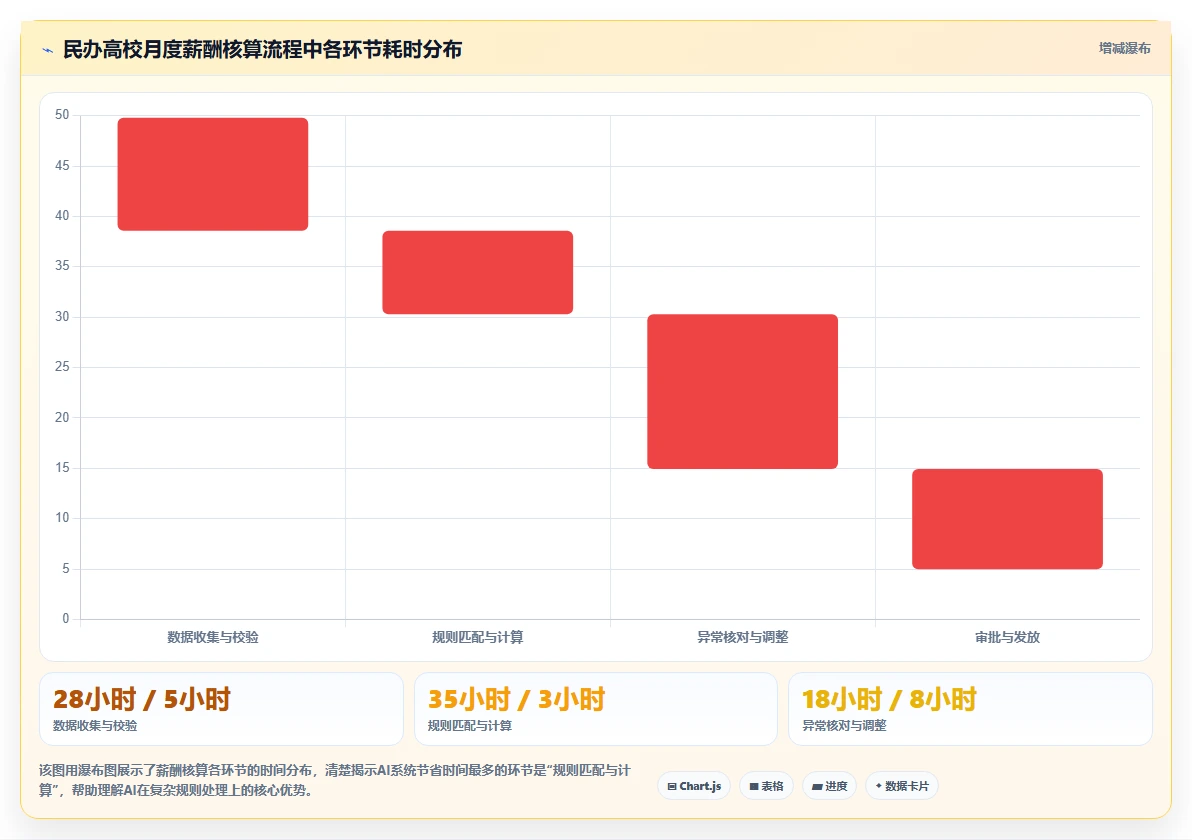The height and width of the screenshot is (840, 1192).
Task: Click the y-axis value 10
Action: [x=62, y=518]
